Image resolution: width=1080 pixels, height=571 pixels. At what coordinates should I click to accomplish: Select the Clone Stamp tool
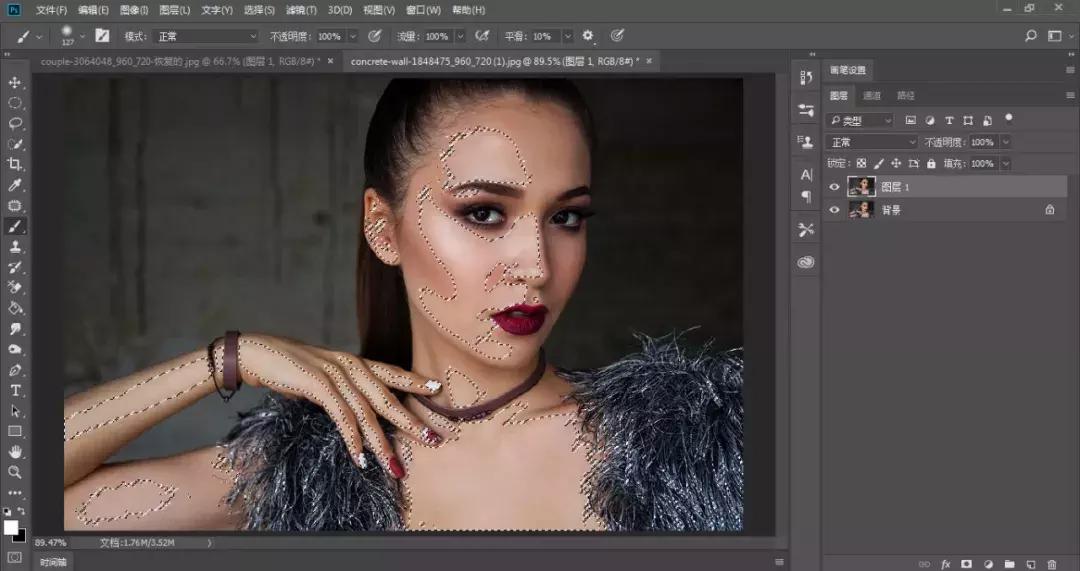15,246
